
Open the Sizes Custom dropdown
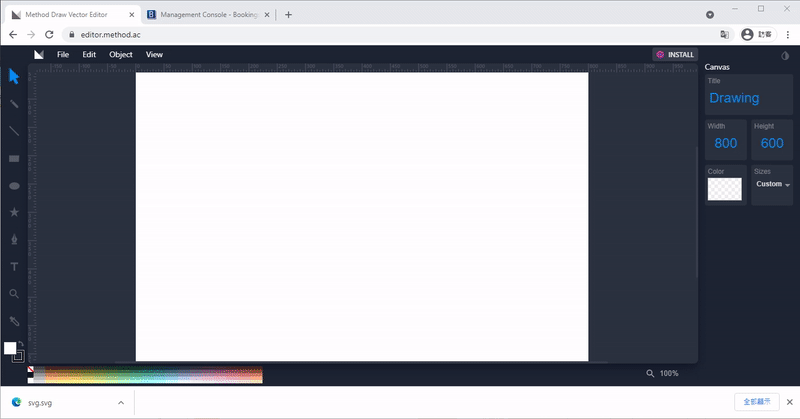(x=772, y=185)
